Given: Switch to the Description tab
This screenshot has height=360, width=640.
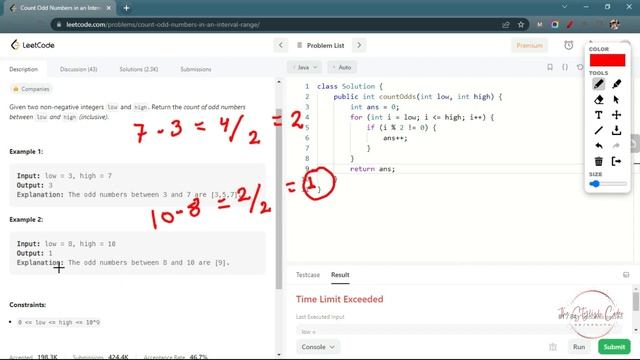Looking at the screenshot, I should (24, 69).
